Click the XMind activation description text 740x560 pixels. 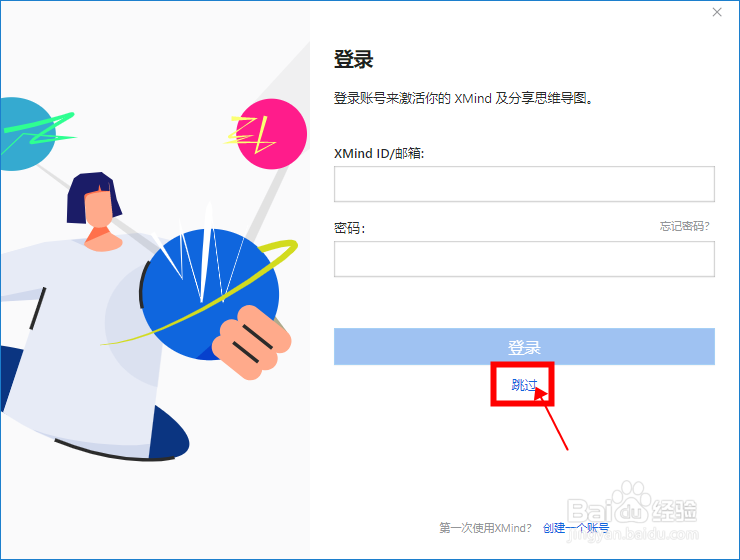(463, 98)
